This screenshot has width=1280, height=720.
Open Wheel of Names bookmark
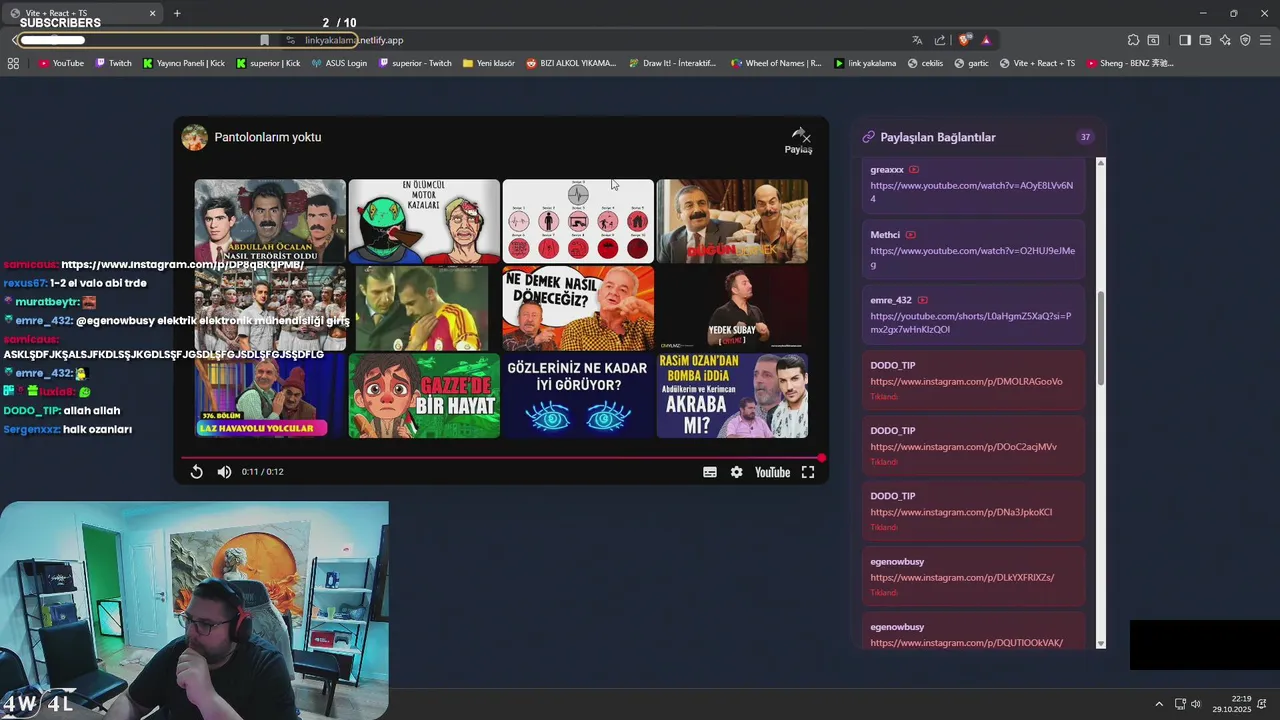pyautogui.click(x=776, y=63)
